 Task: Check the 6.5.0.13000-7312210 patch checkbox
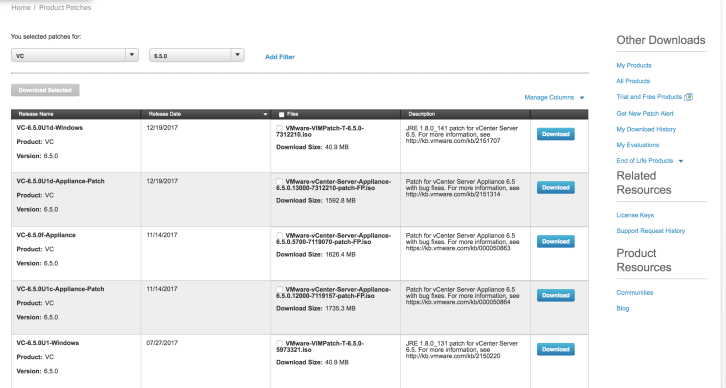(x=280, y=182)
